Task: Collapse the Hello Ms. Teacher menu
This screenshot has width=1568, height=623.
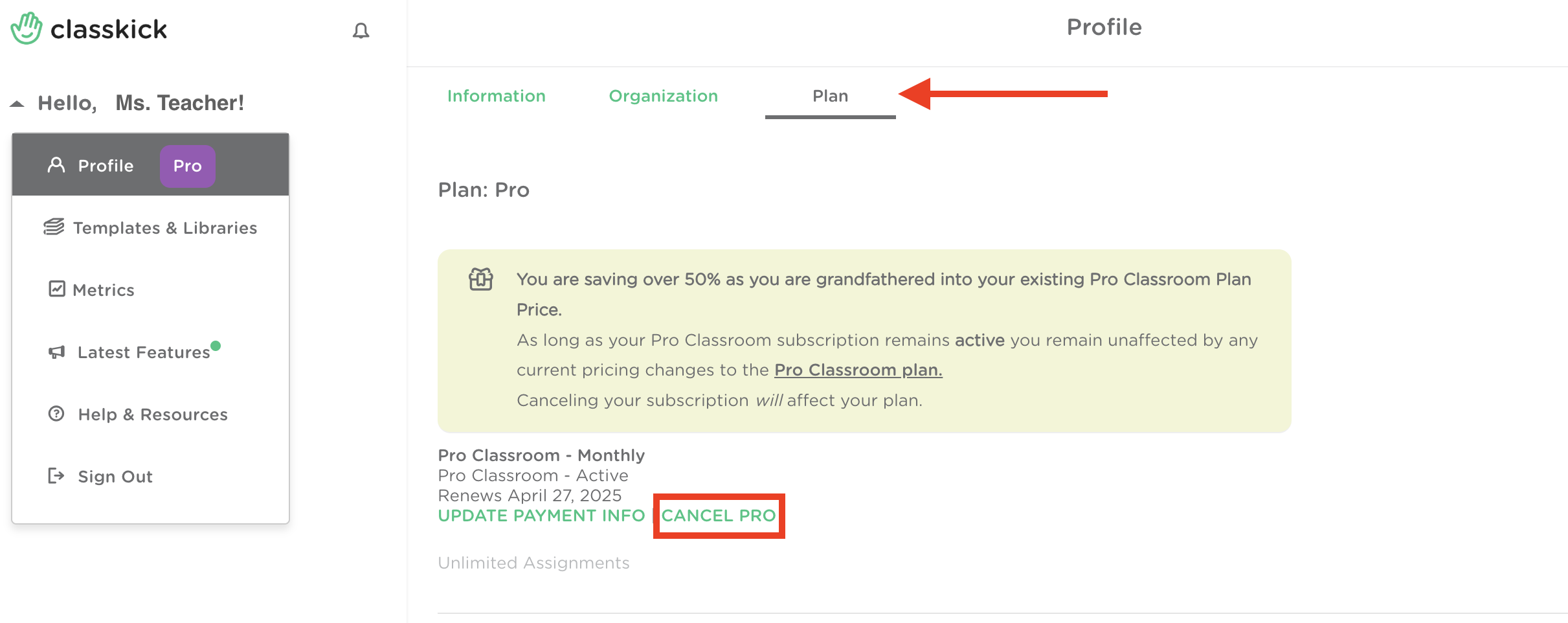Action: pyautogui.click(x=17, y=104)
